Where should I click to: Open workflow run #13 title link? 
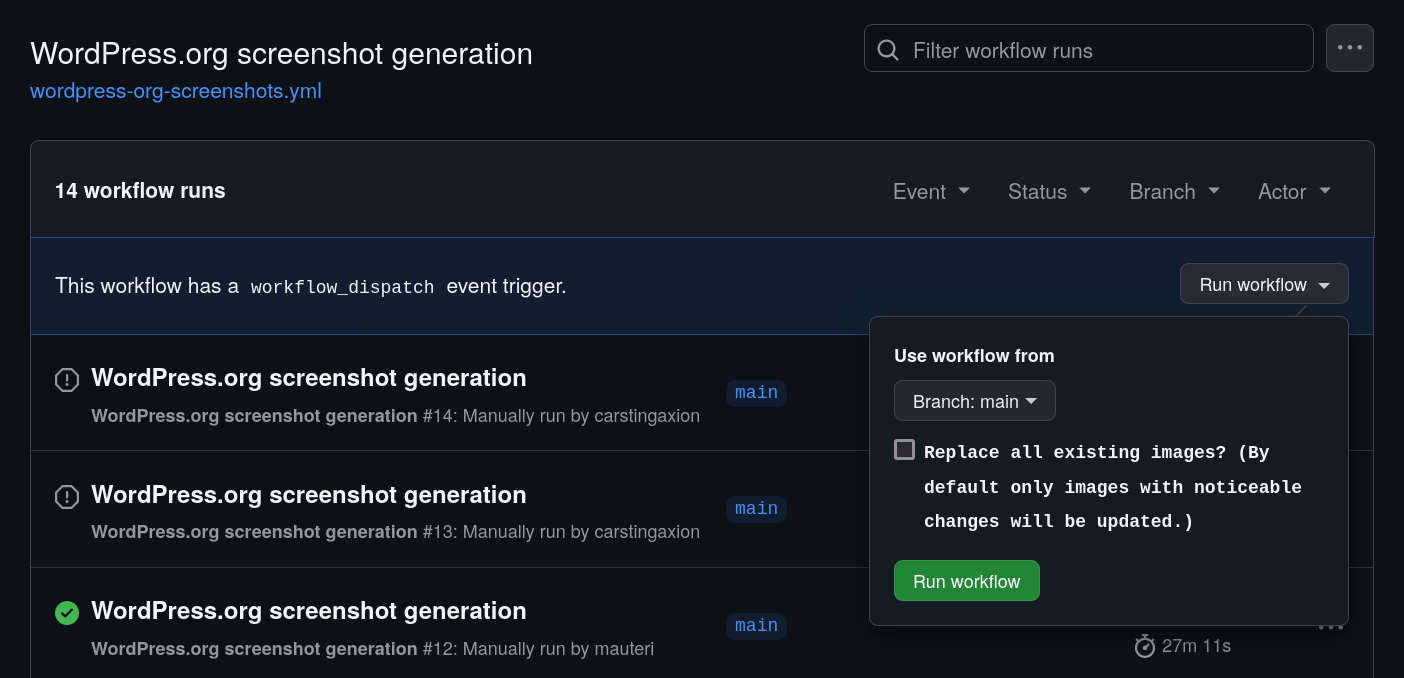[x=309, y=495]
